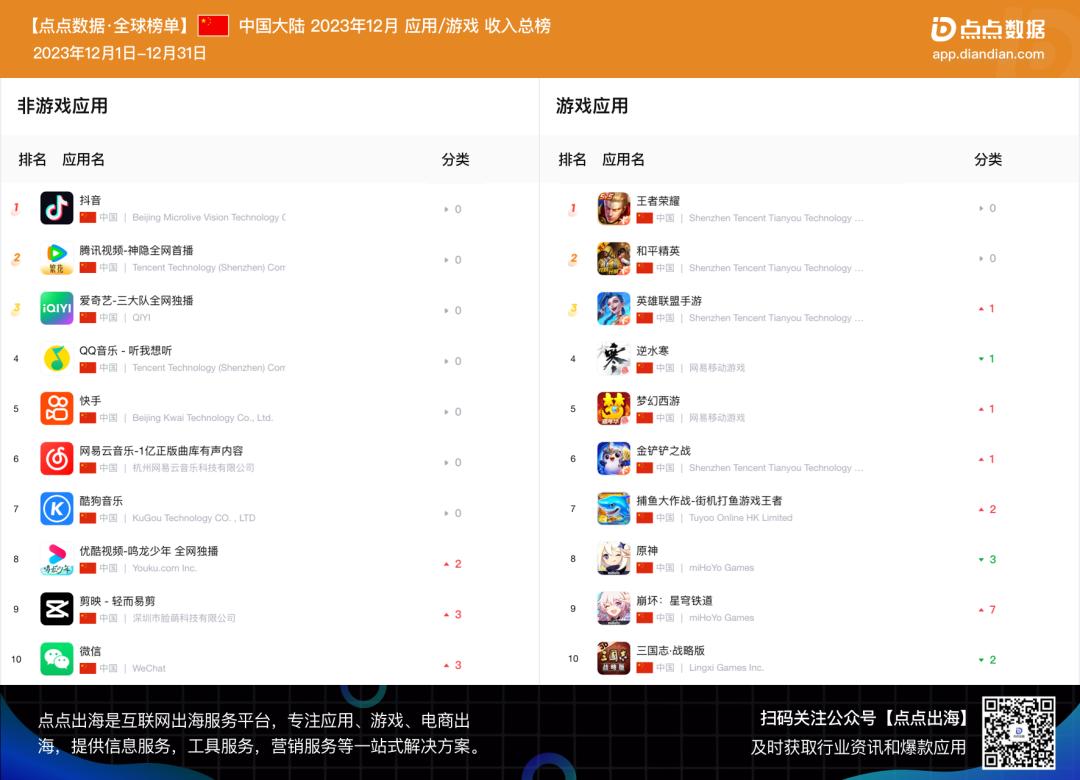Click the drop indicator beside 三国志·战略版

click(x=988, y=659)
